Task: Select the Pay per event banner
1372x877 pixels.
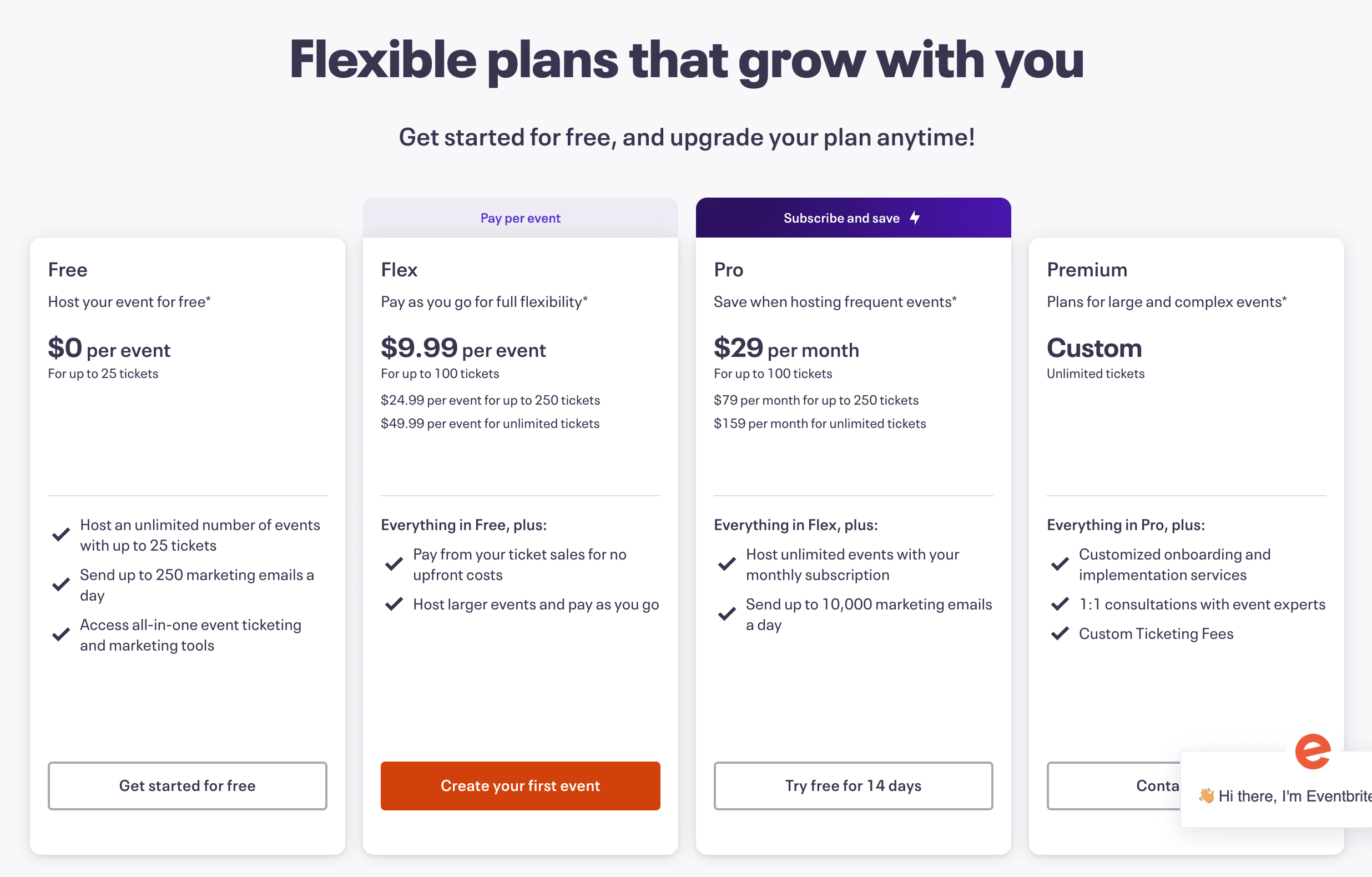Action: click(519, 218)
